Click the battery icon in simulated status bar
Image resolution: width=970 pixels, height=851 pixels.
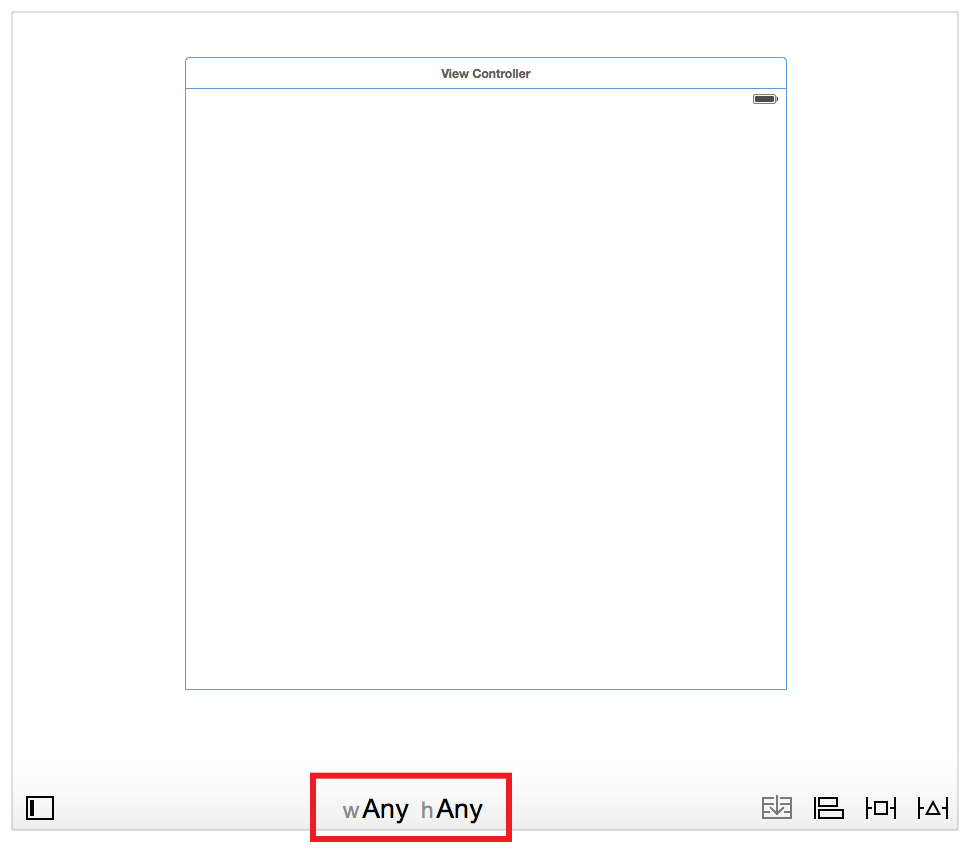tap(764, 99)
